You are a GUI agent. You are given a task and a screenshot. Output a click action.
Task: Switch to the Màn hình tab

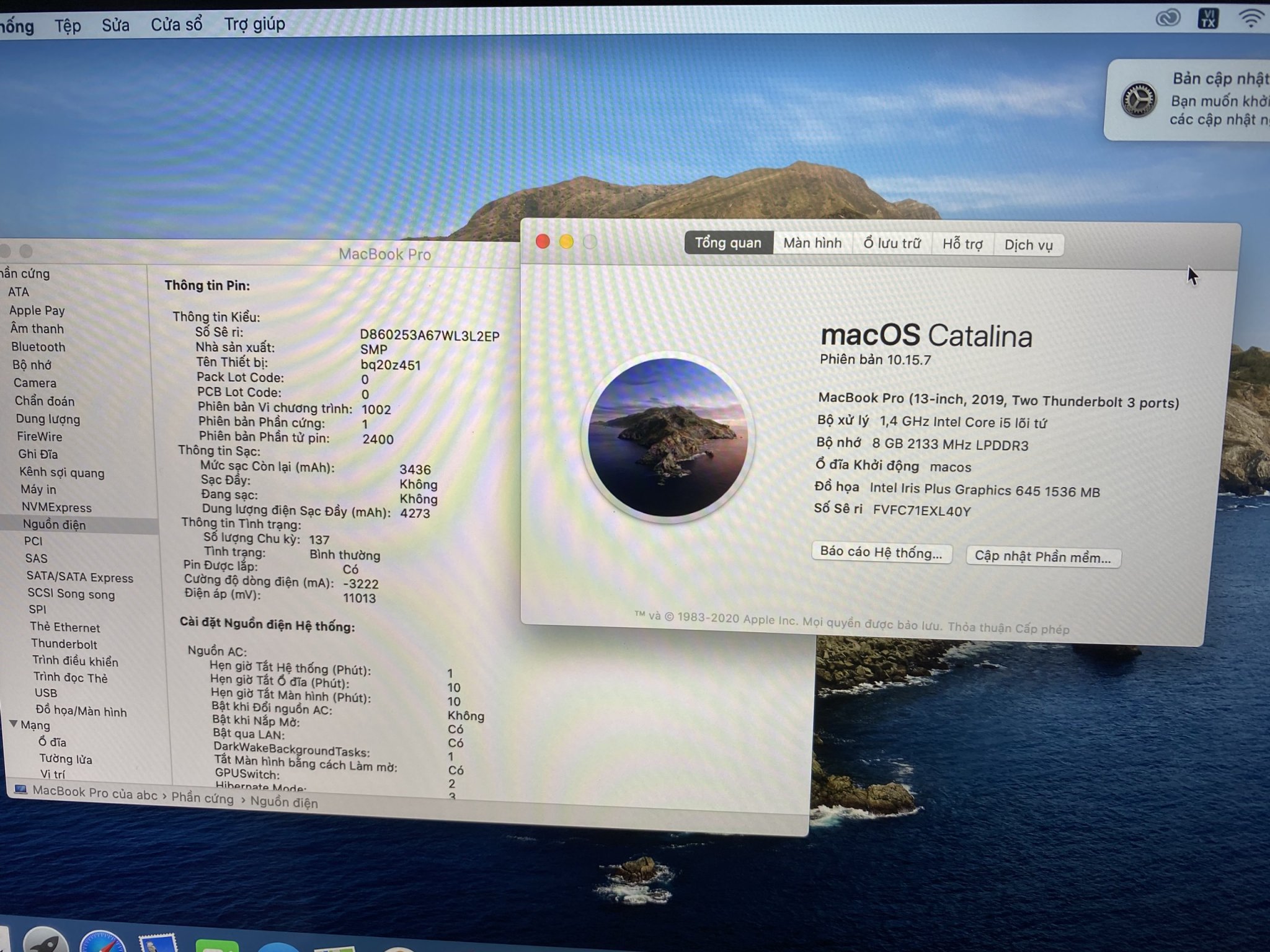pos(812,243)
